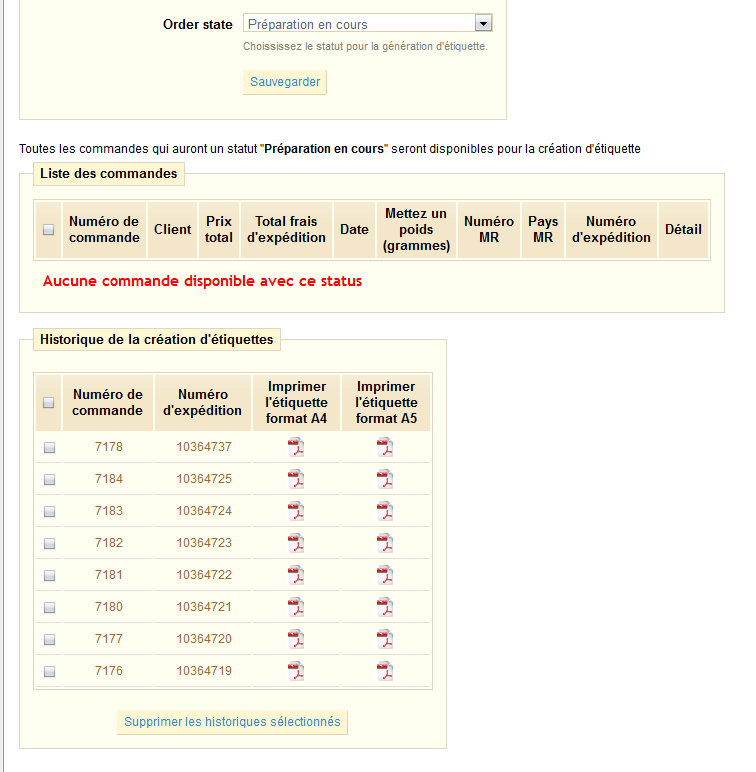Viewport: 756px width, 772px height.
Task: Open A5 label PDF for order 7184
Action: pyautogui.click(x=385, y=479)
